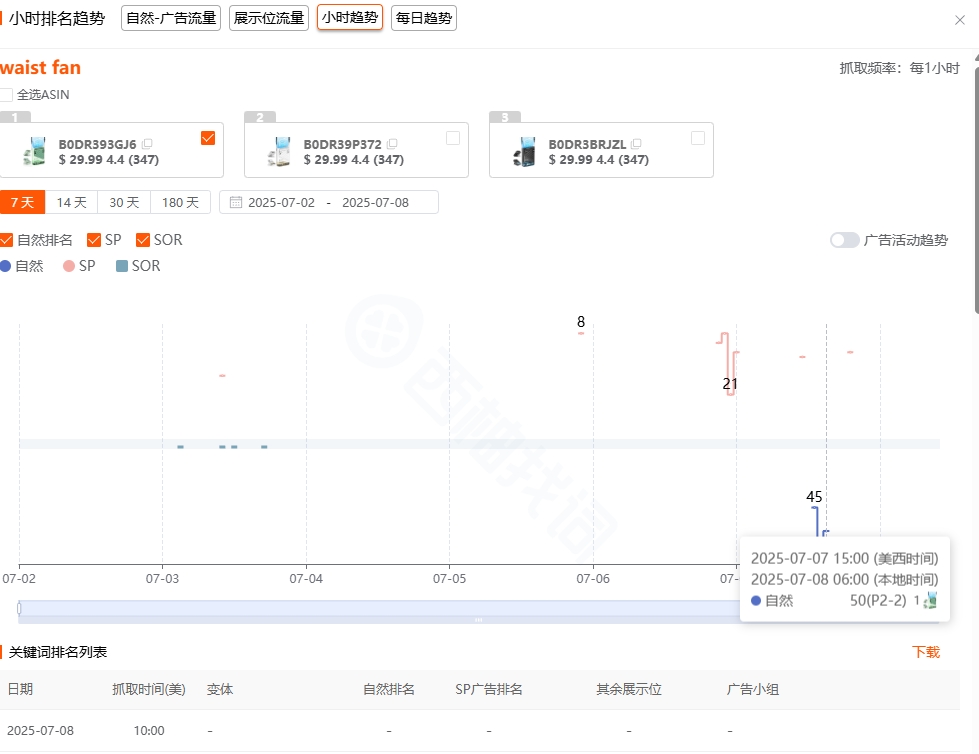The height and width of the screenshot is (754, 979).
Task: Toggle the SOR teal legend square
Action: (x=122, y=266)
